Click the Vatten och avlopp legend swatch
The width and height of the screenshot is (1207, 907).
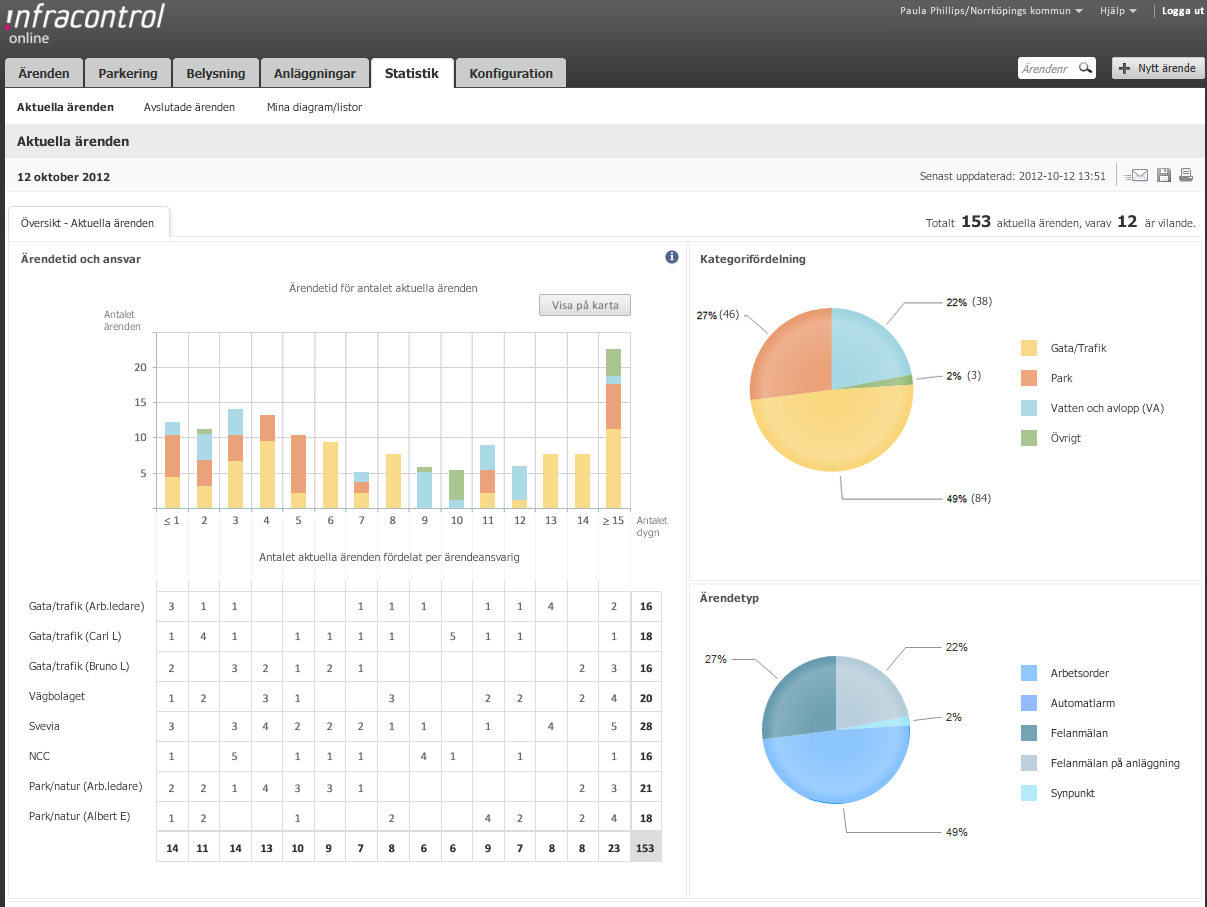point(1029,408)
